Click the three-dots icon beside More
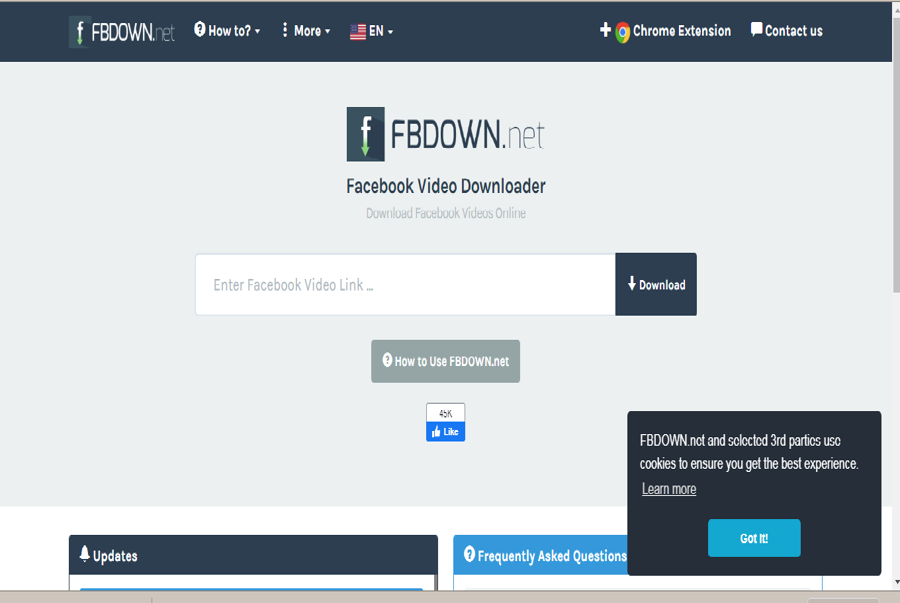This screenshot has height=603, width=900. [x=285, y=30]
